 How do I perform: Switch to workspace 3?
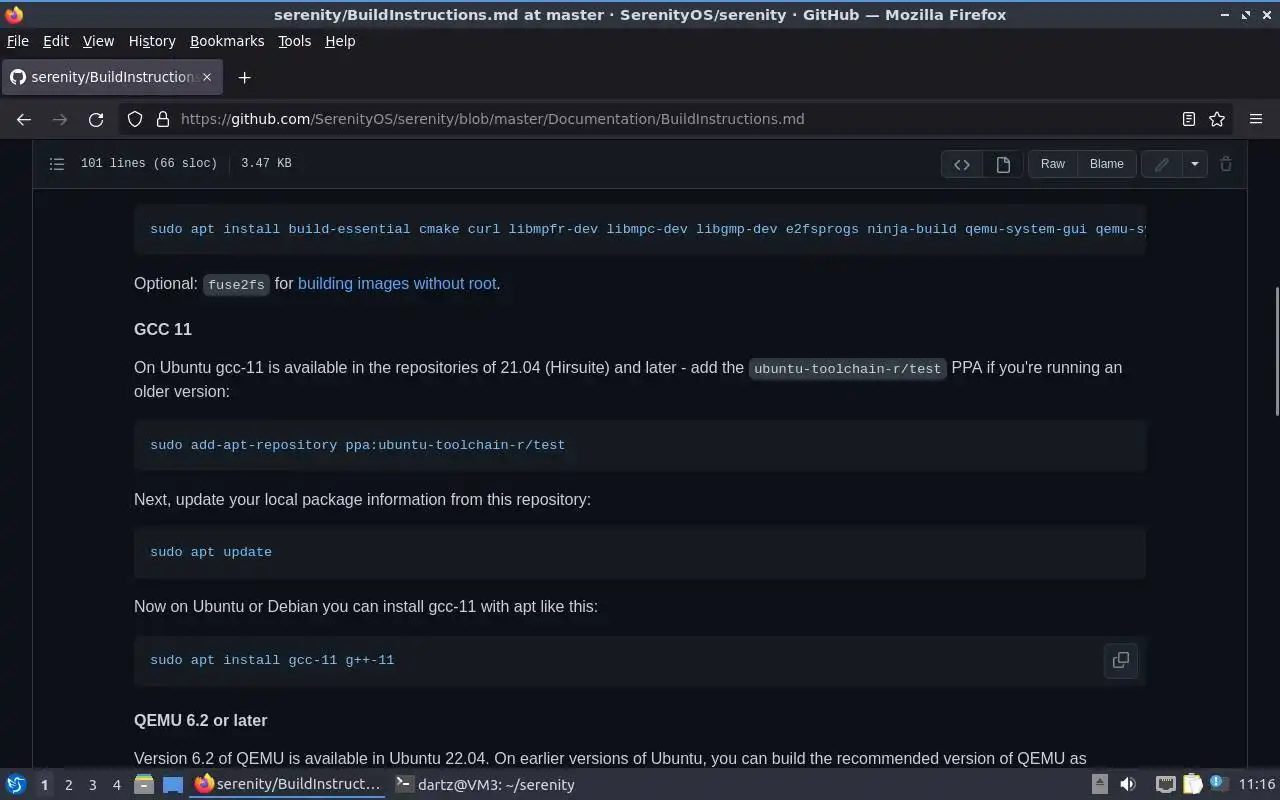[x=93, y=785]
